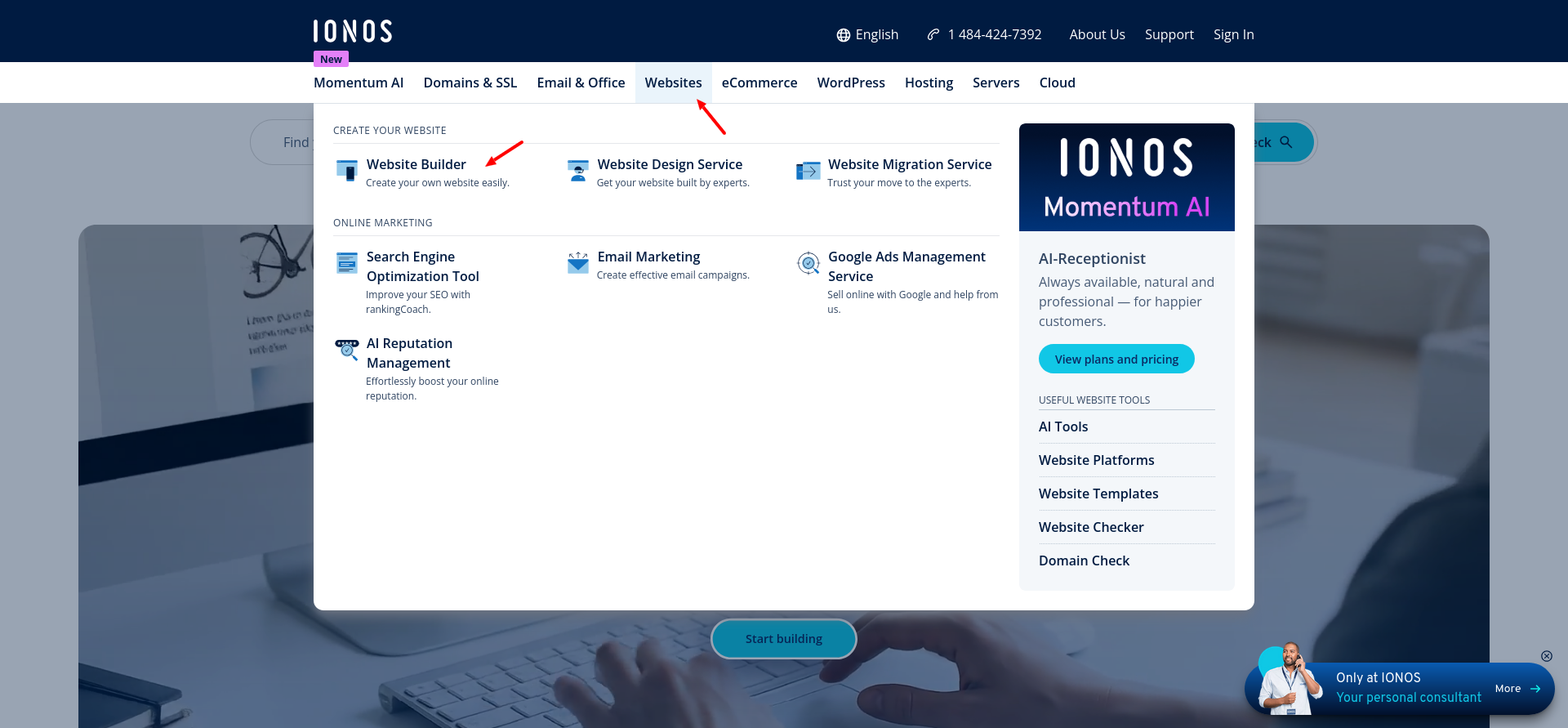Open Website Templates link
Image resolution: width=1568 pixels, height=728 pixels.
click(x=1098, y=494)
